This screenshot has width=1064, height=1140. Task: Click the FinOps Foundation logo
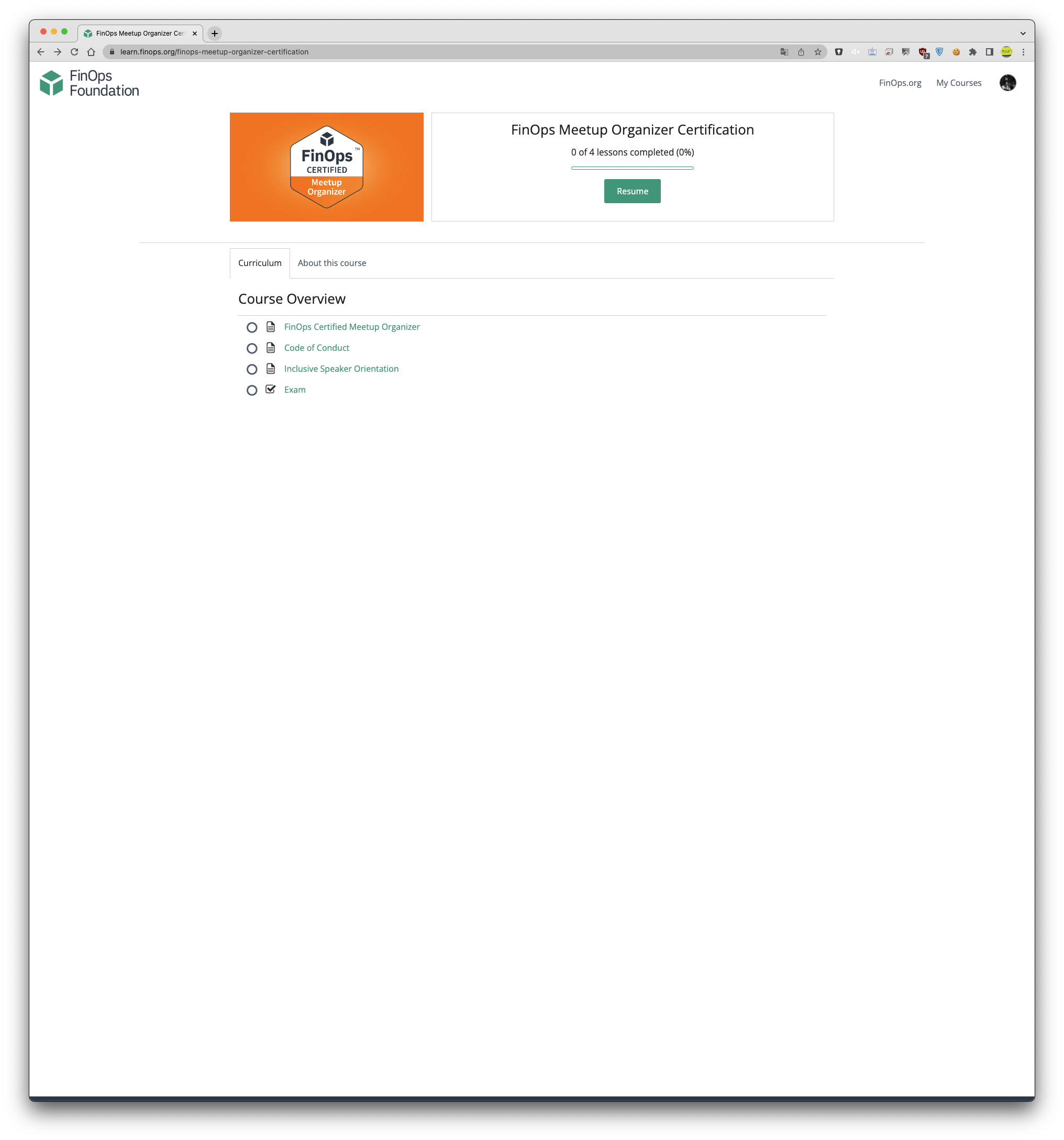pyautogui.click(x=90, y=83)
